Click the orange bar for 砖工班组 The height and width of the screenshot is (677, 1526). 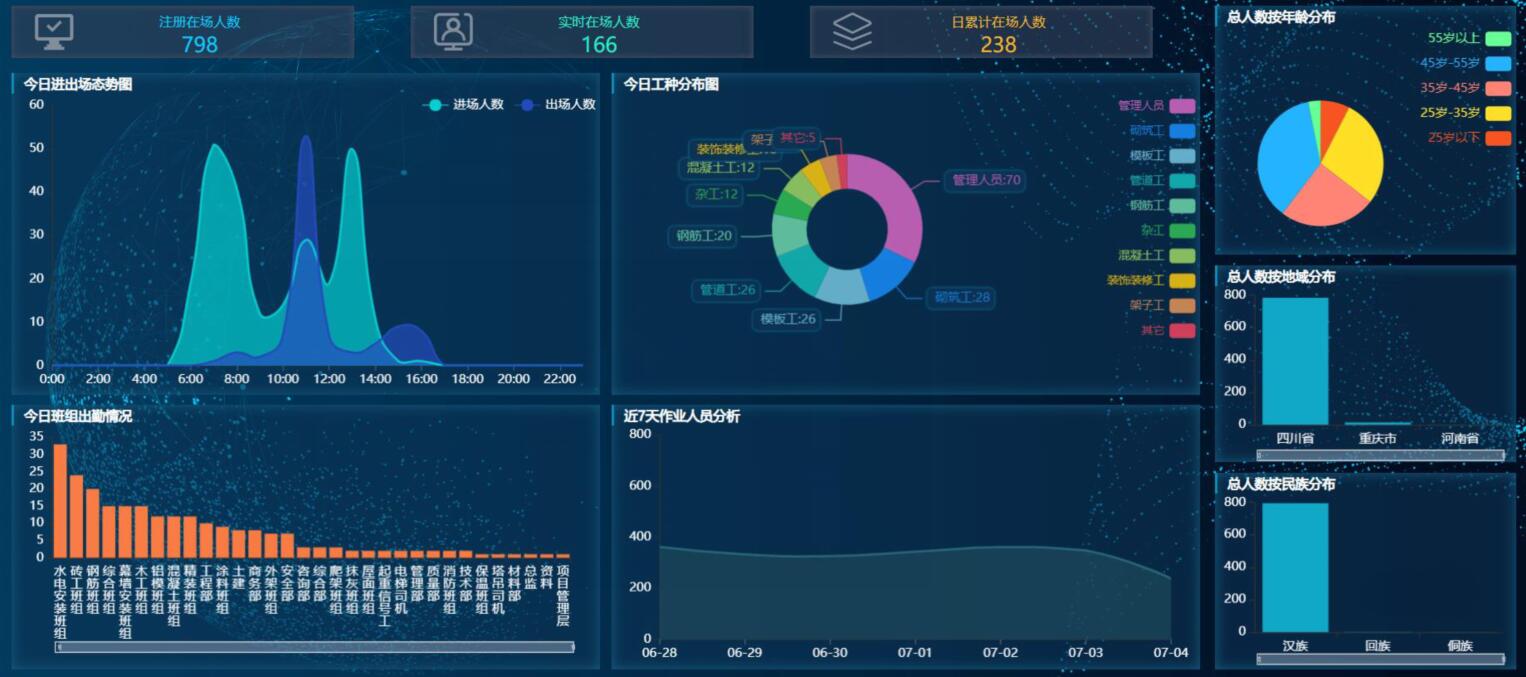[76, 517]
